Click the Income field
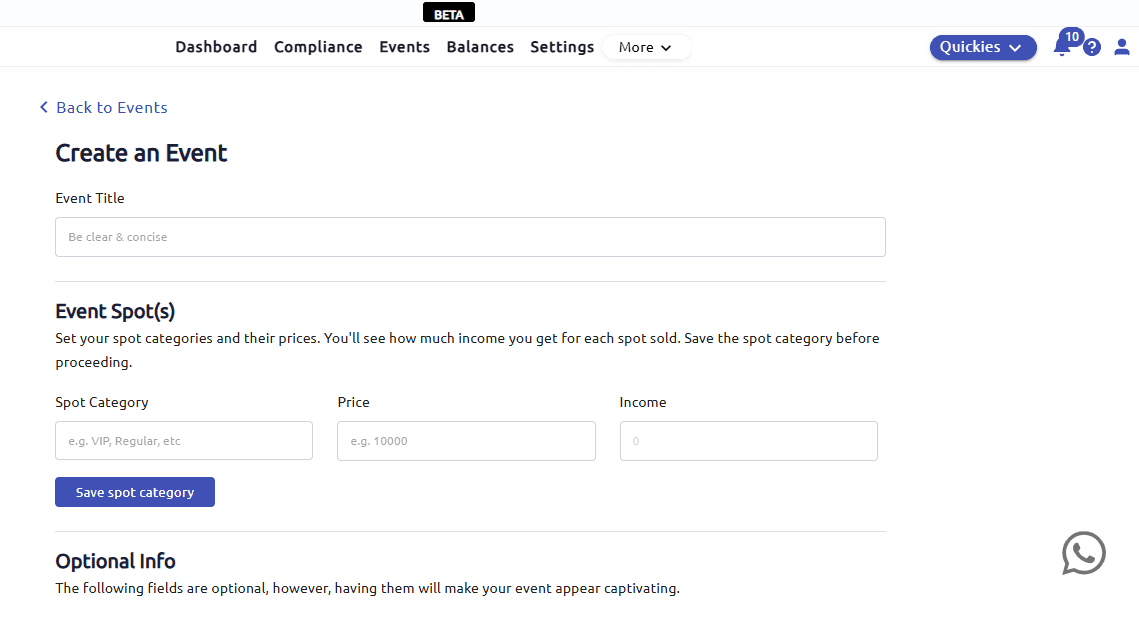 tap(748, 441)
